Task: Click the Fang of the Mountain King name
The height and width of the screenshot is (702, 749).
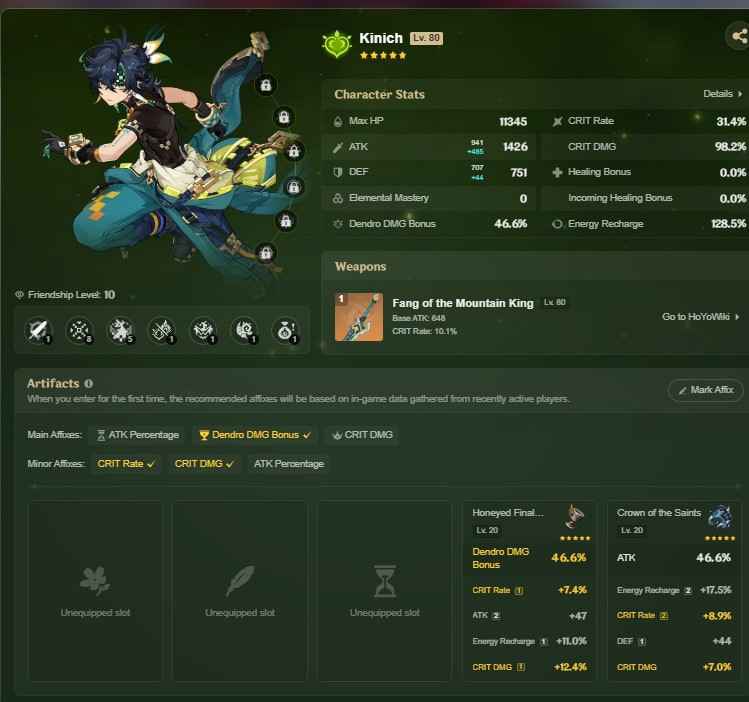Action: 463,303
